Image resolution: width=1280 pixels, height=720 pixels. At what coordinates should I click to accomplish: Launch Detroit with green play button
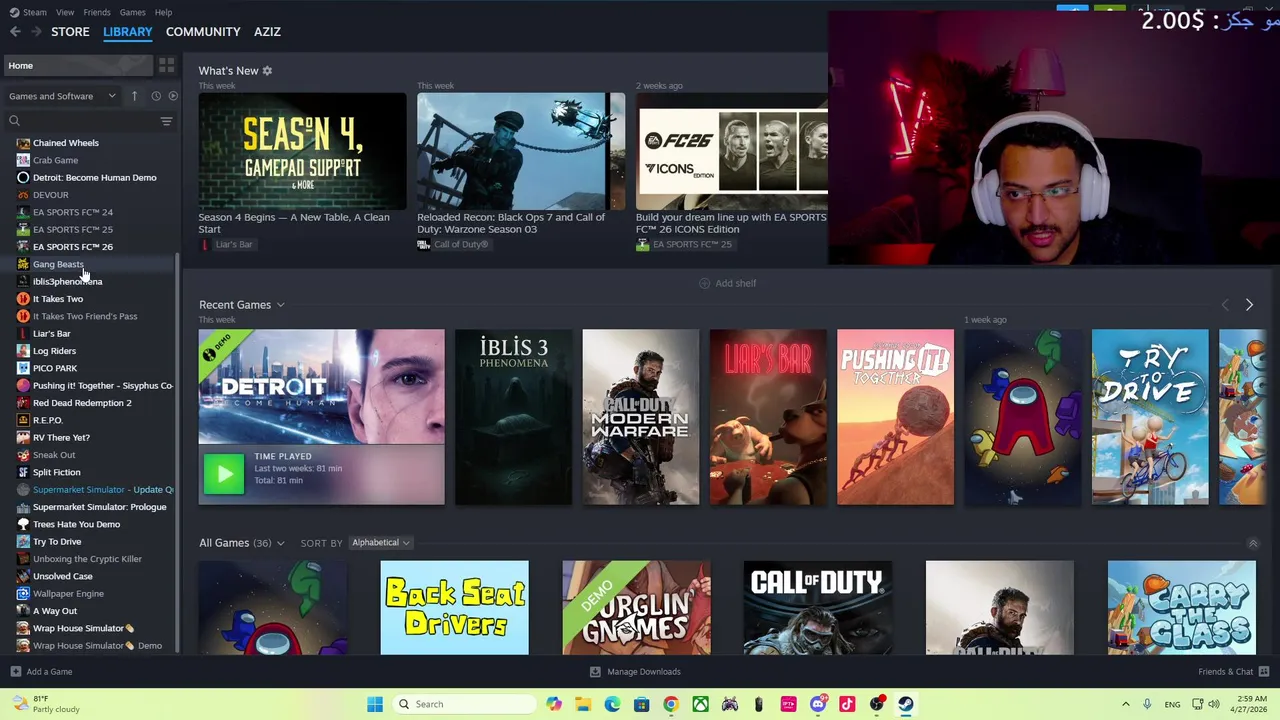(x=223, y=474)
